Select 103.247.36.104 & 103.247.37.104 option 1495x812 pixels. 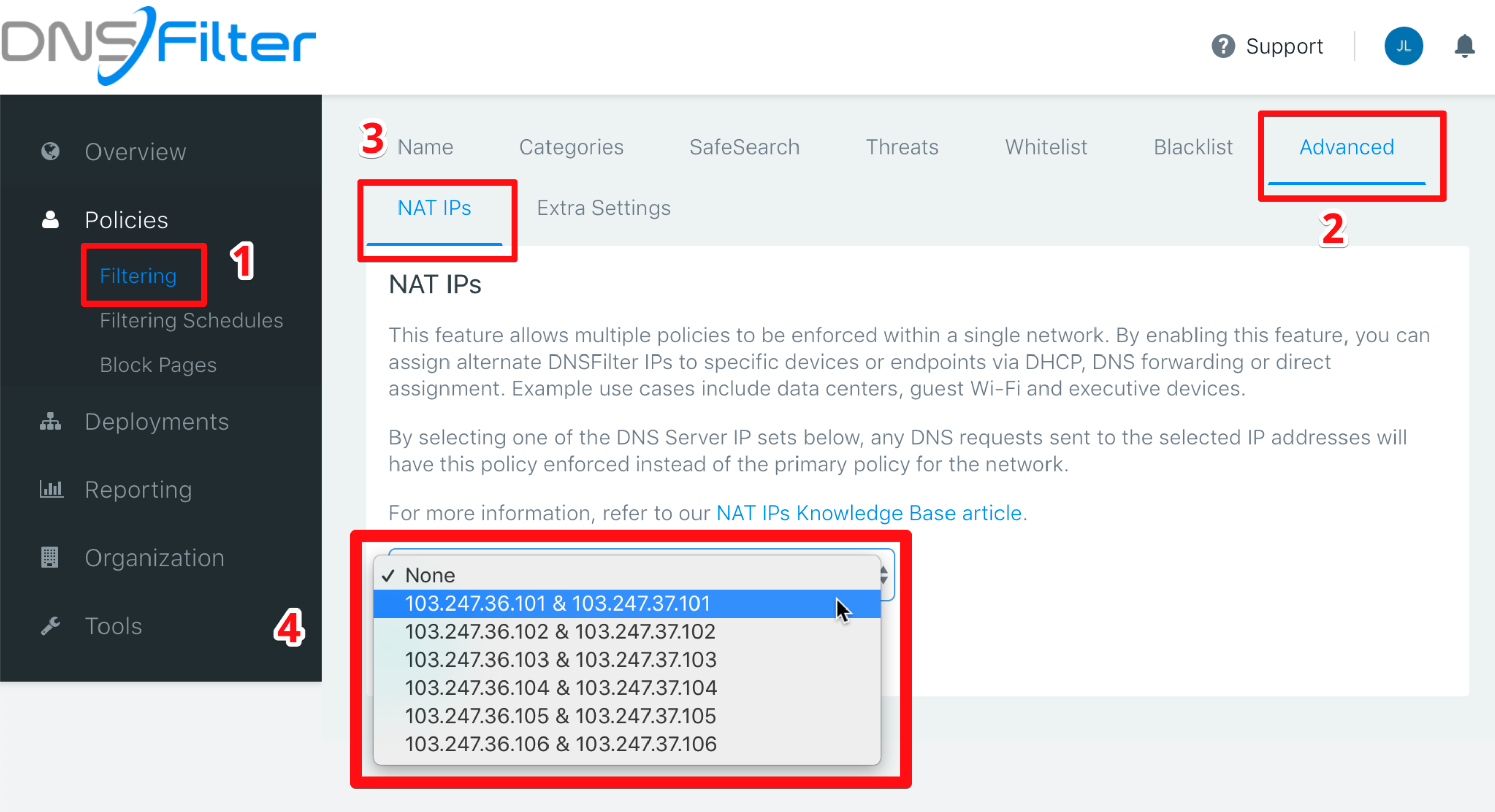(x=627, y=688)
